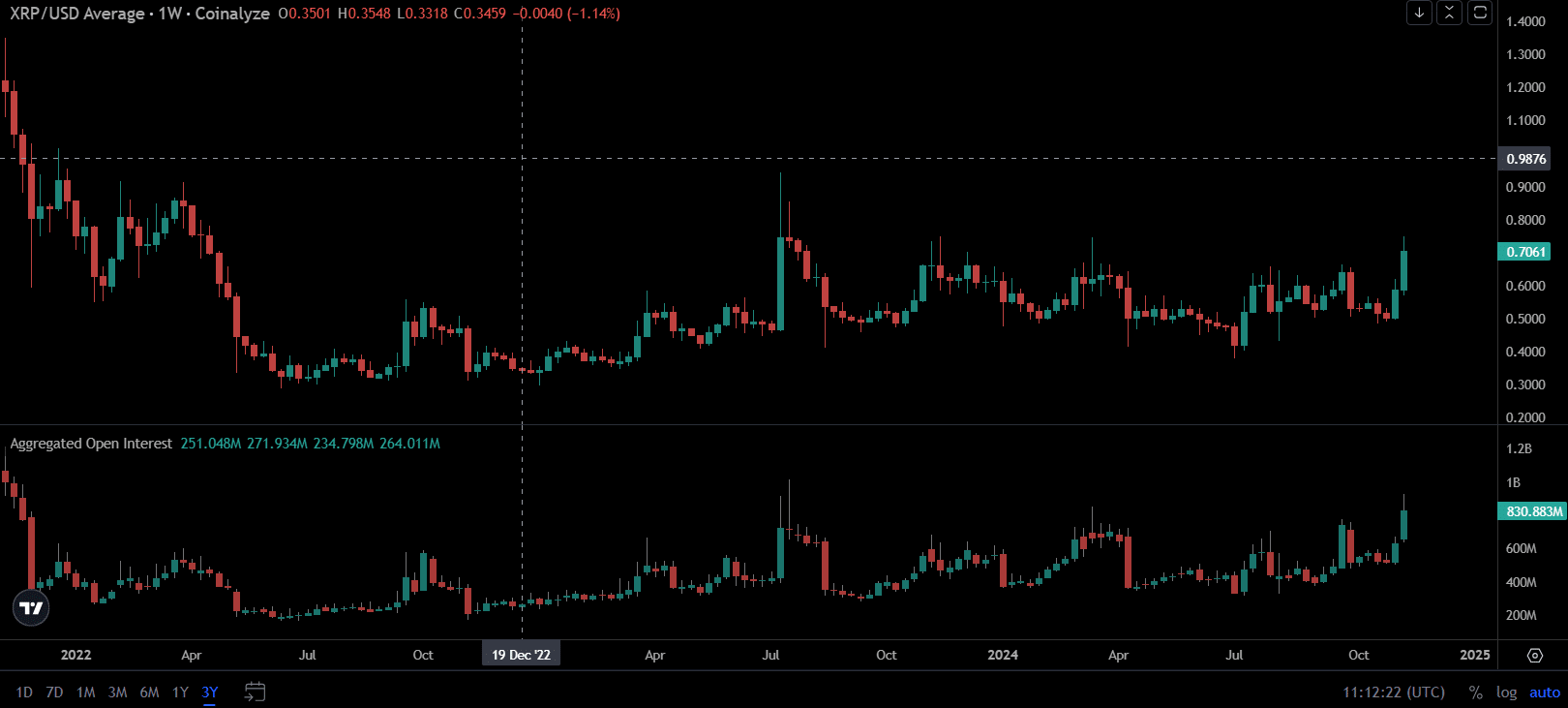Click the TradingView logo
Image resolution: width=1568 pixels, height=708 pixels.
coord(31,607)
